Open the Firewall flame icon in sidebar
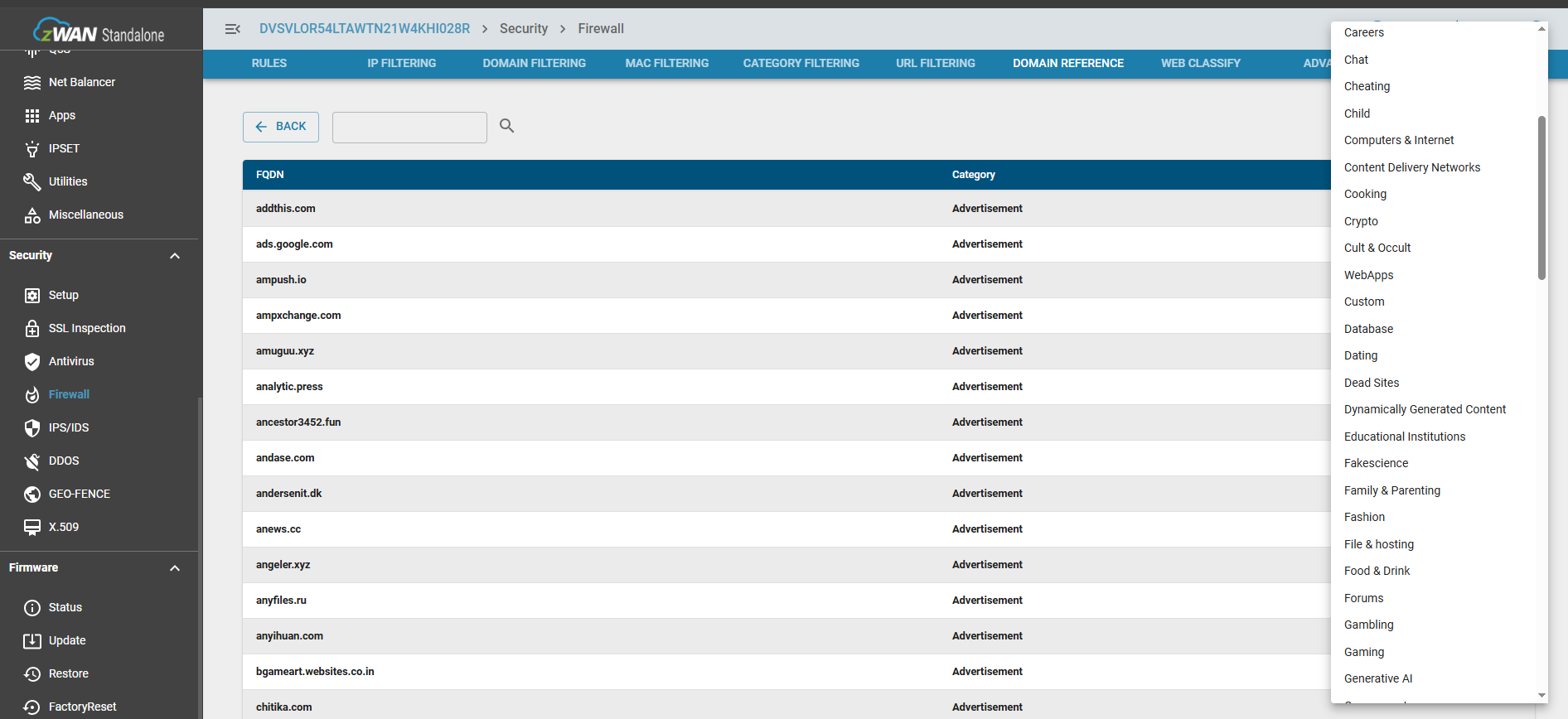Viewport: 1568px width, 719px height. [32, 395]
